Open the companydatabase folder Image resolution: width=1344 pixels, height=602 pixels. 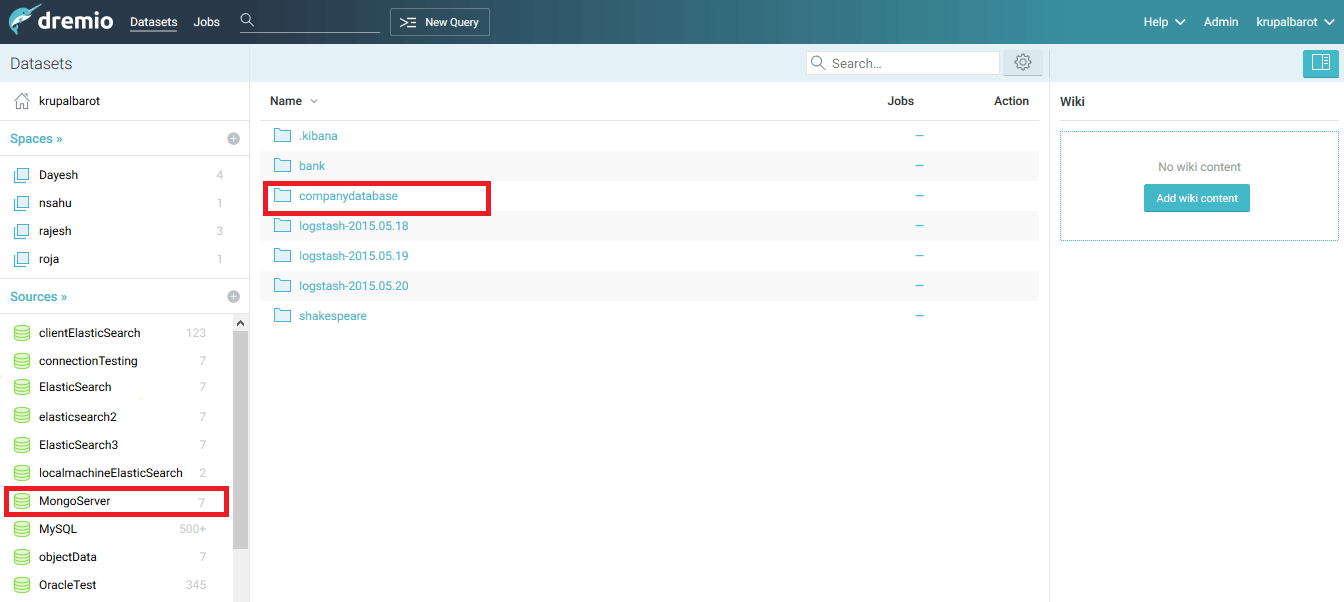[348, 196]
